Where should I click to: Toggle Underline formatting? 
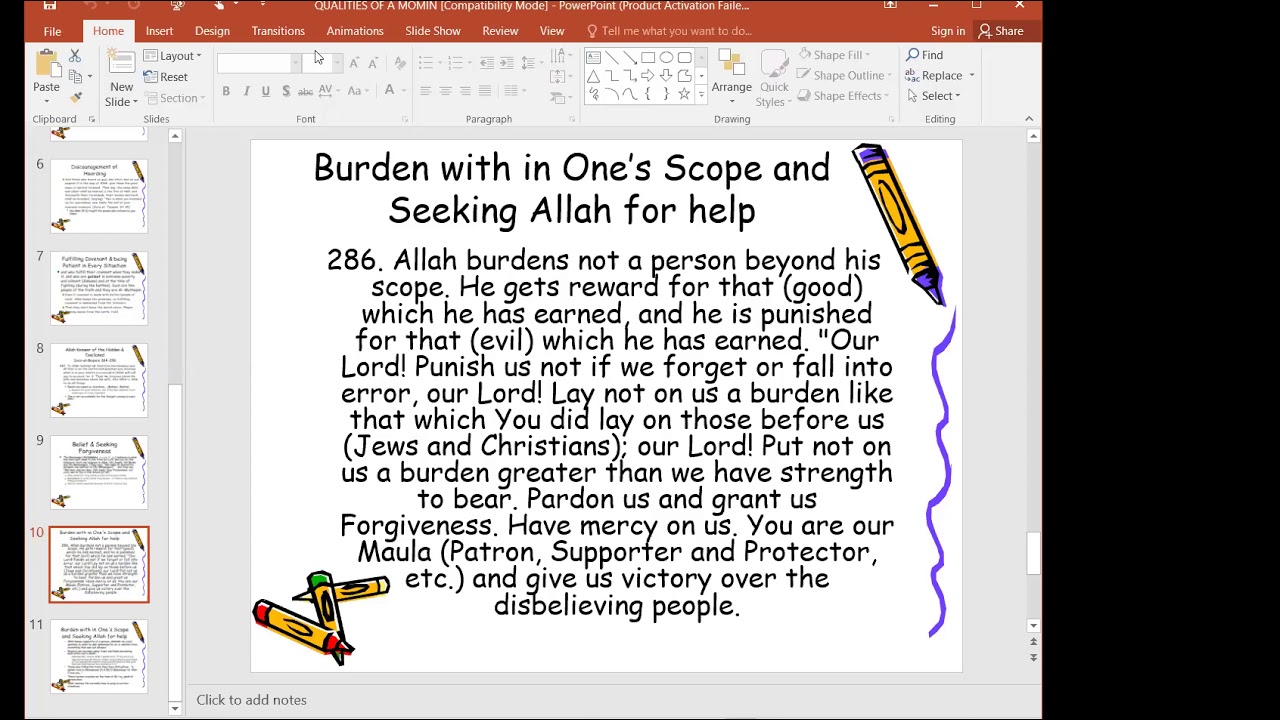[265, 91]
